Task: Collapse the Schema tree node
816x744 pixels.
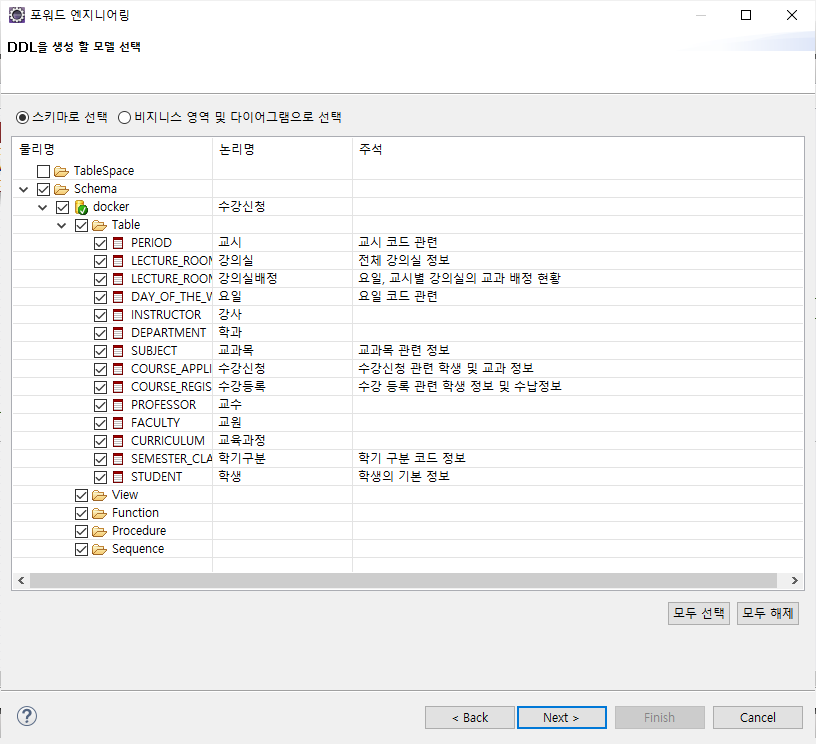Action: tap(23, 189)
